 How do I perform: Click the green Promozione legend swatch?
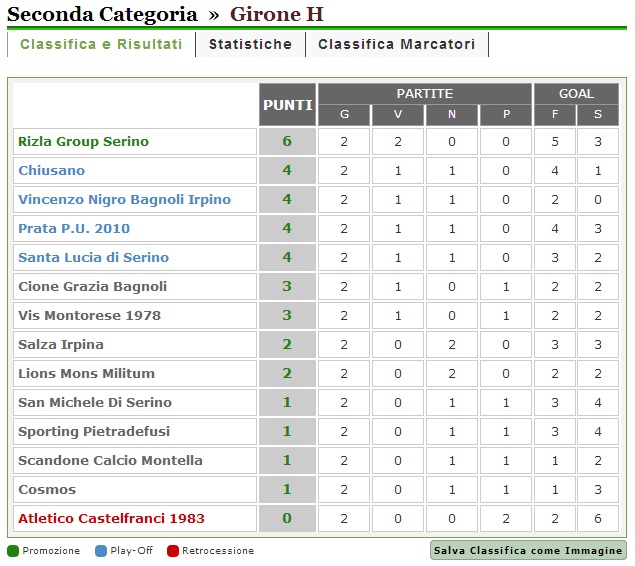13,551
